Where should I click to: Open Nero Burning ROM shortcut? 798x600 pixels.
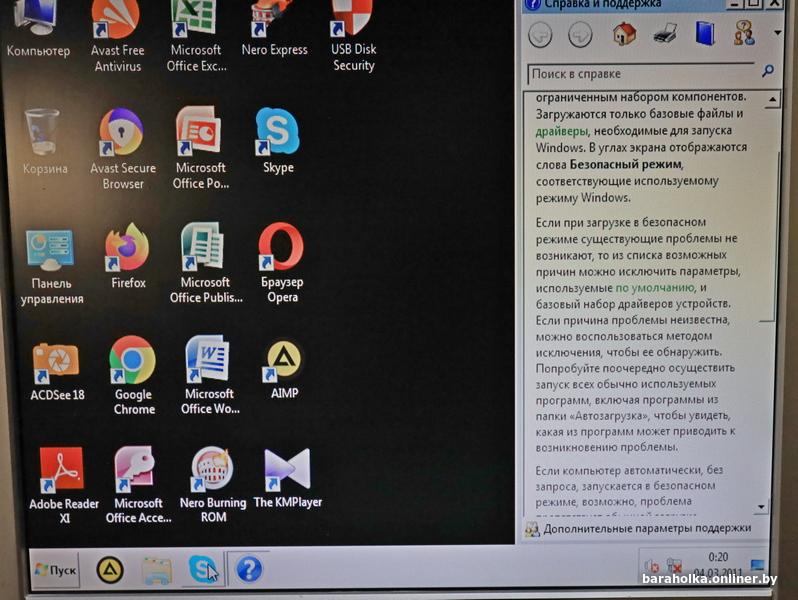[213, 485]
